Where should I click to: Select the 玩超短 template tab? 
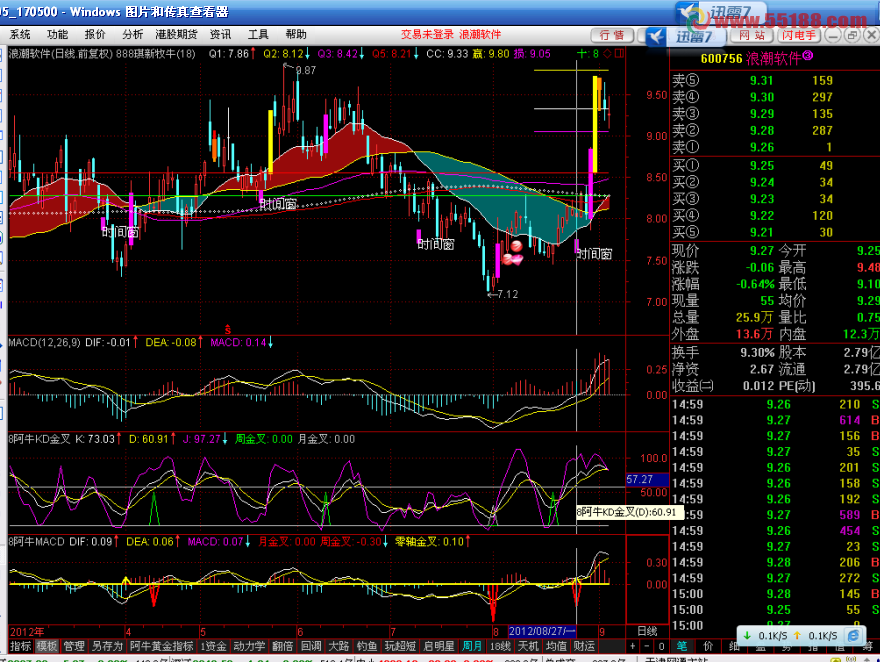click(x=401, y=646)
